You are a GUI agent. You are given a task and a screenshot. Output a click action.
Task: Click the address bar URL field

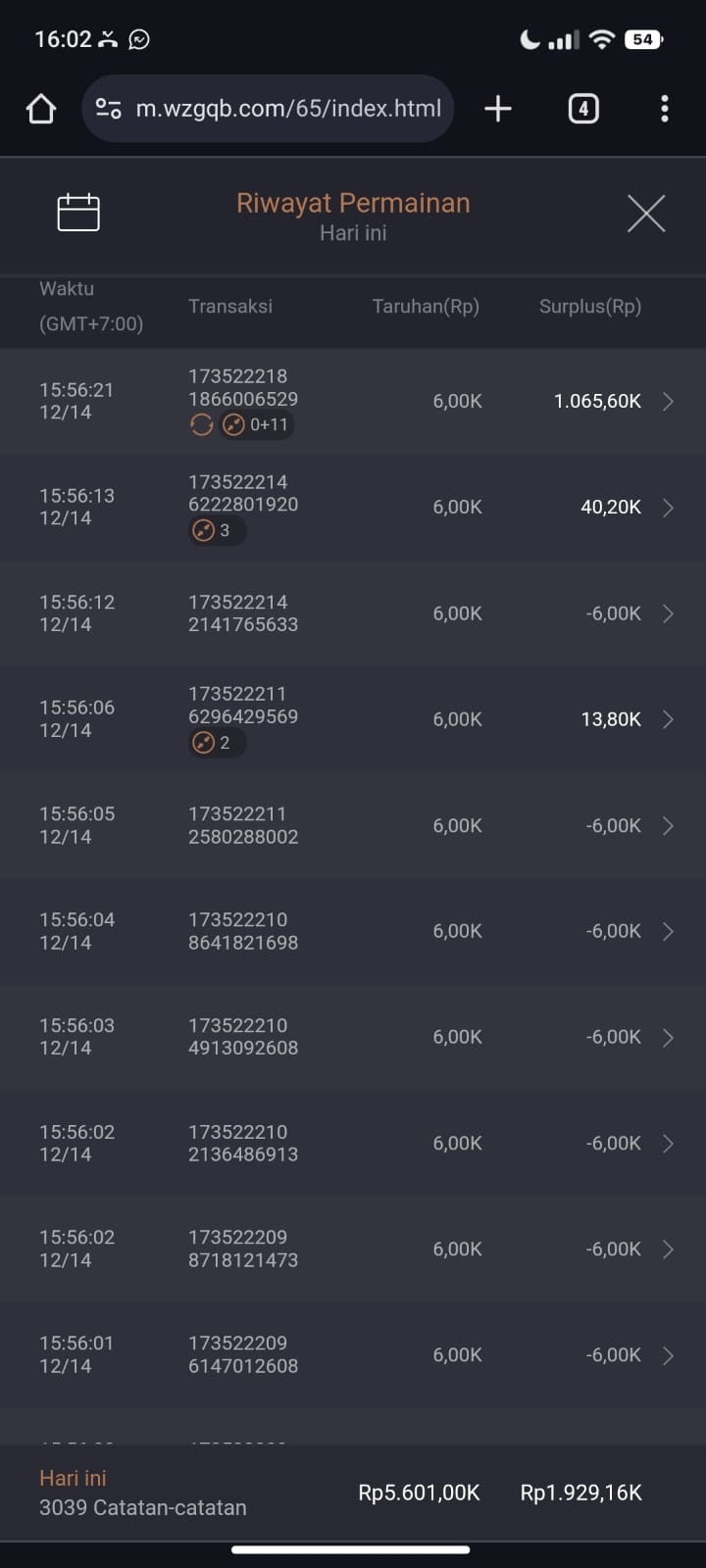click(x=288, y=109)
